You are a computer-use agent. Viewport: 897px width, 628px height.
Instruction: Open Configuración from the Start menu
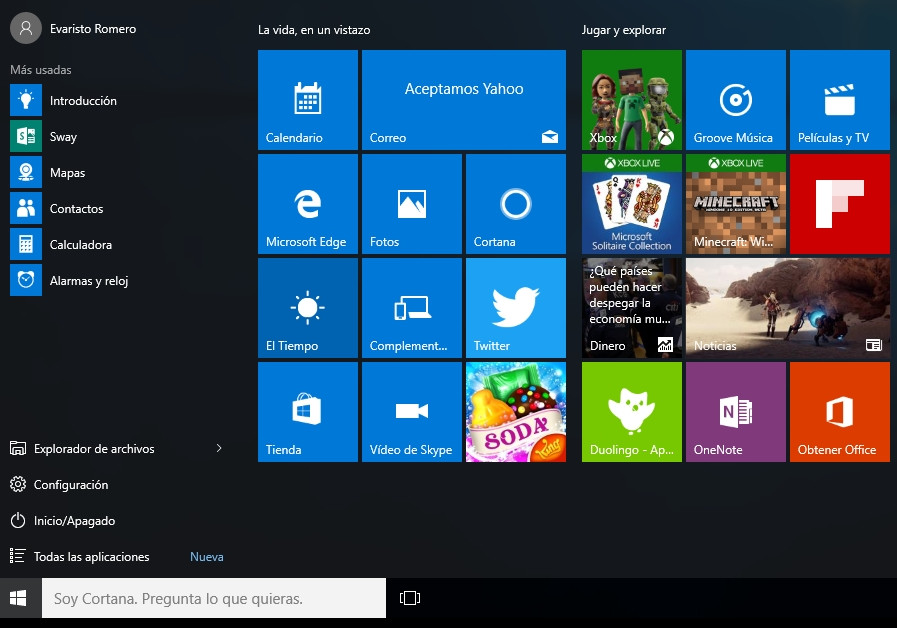70,485
